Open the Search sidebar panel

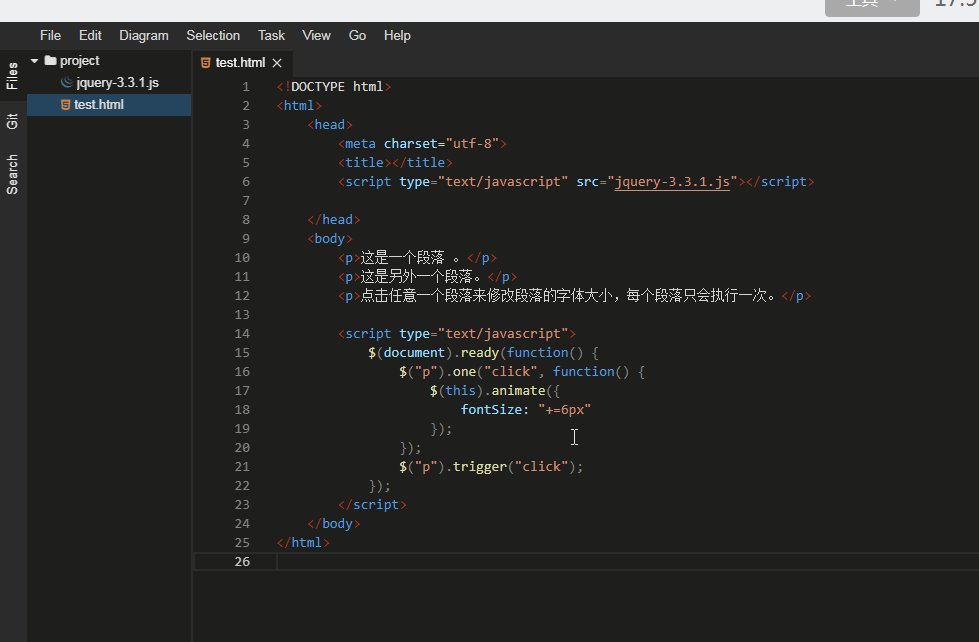click(12, 174)
